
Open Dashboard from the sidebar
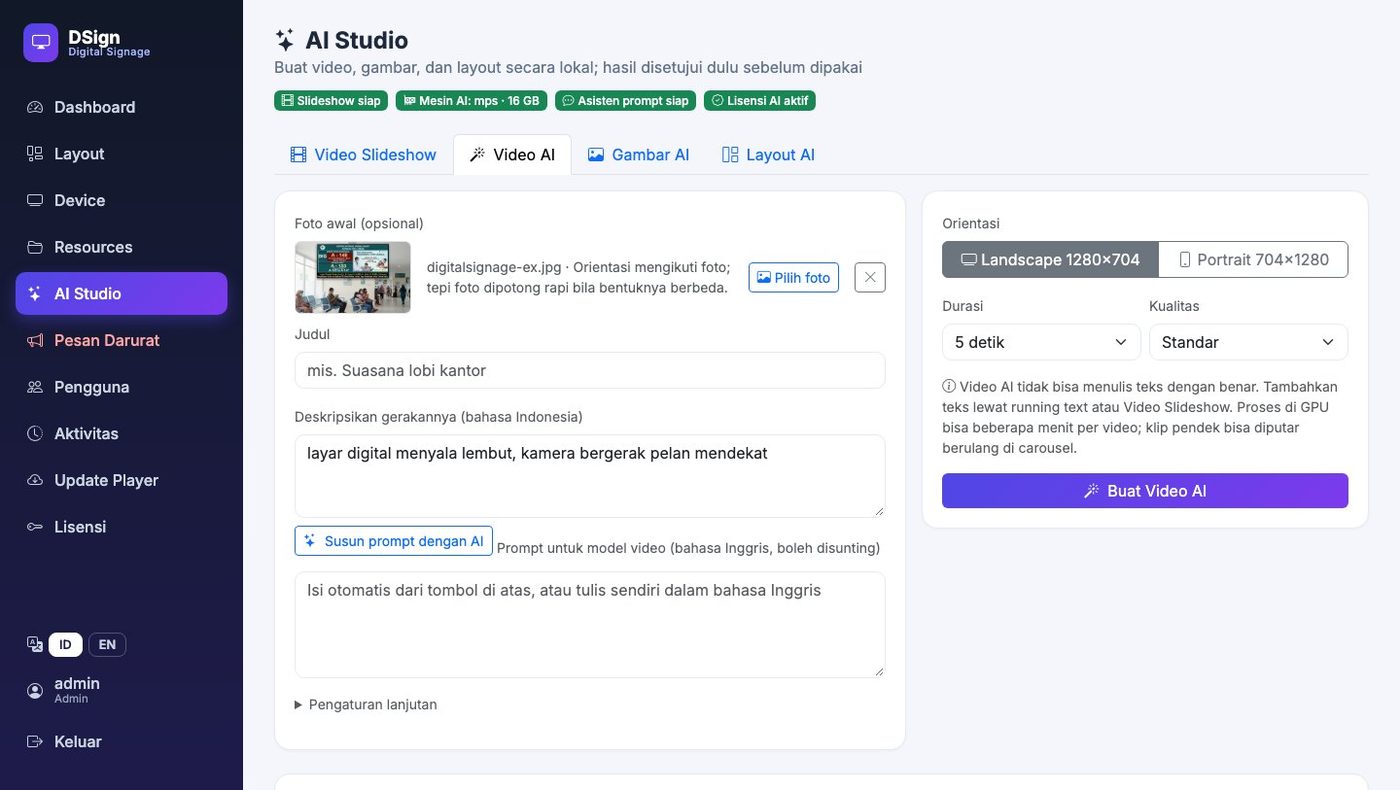coord(121,107)
